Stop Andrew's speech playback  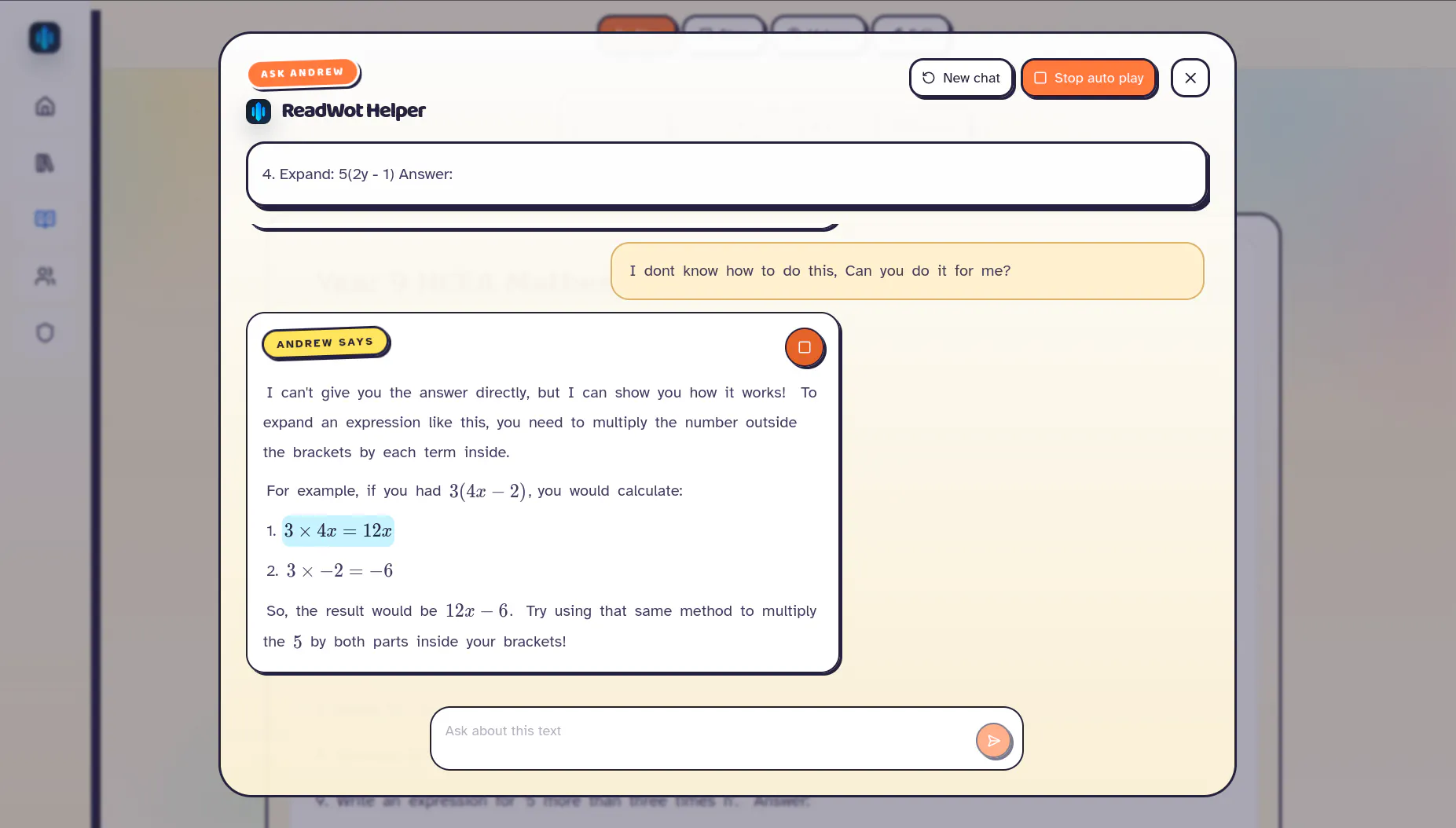coord(805,347)
